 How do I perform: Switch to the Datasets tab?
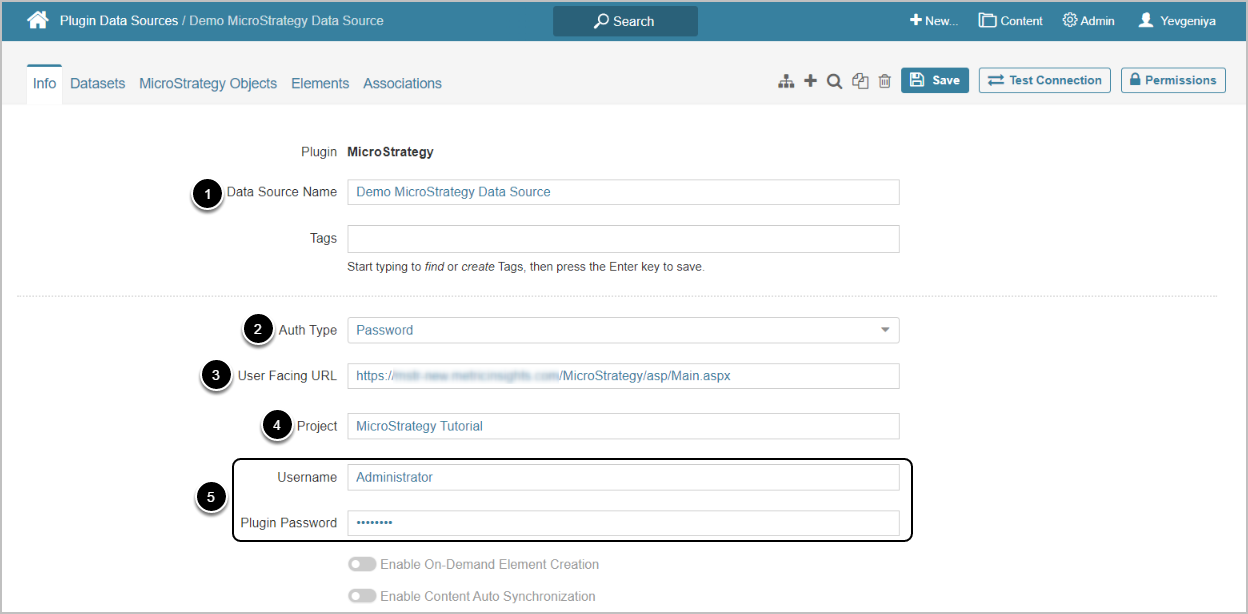98,83
